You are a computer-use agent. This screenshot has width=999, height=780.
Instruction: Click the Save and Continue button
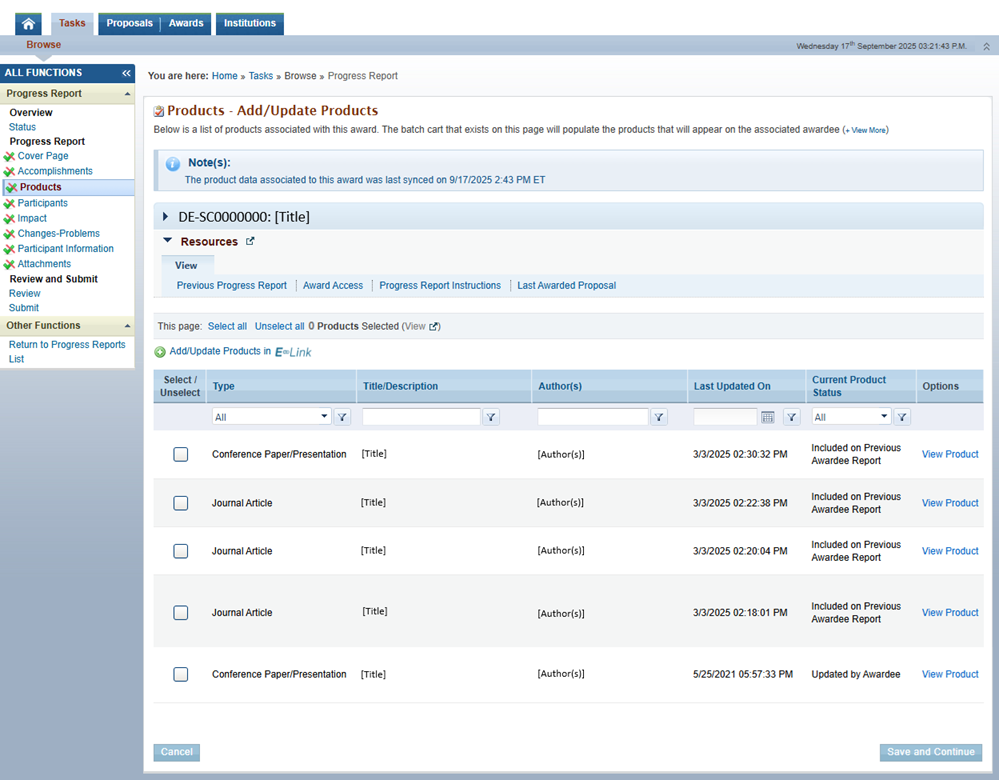tap(930, 752)
